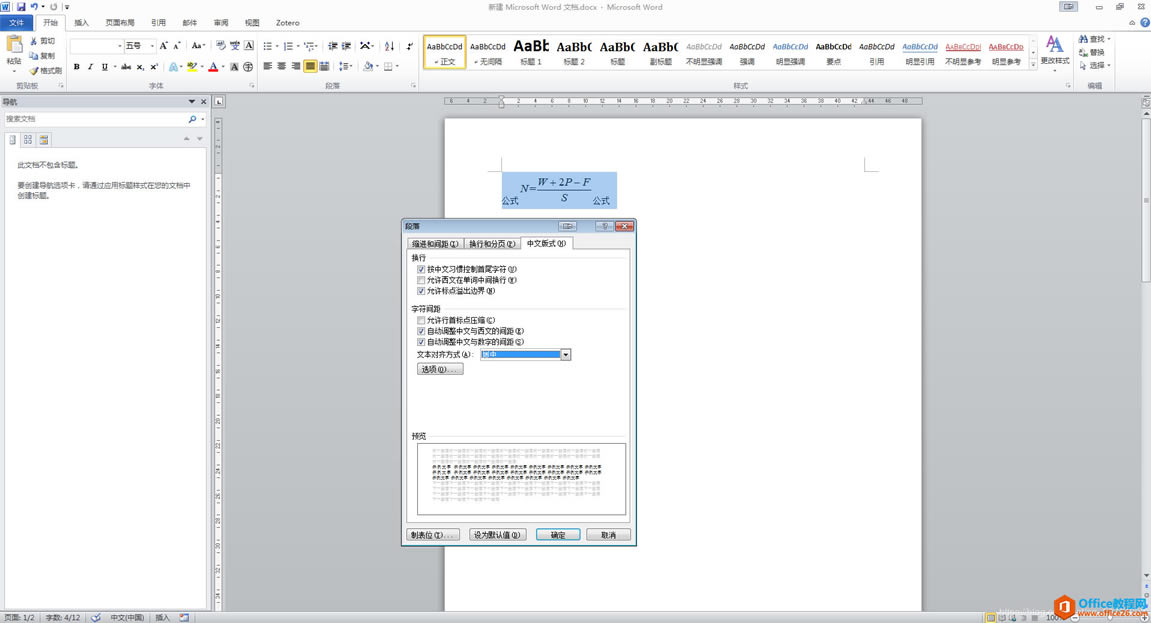The width and height of the screenshot is (1151, 623).
Task: Click the Bold formatting icon
Action: click(77, 67)
